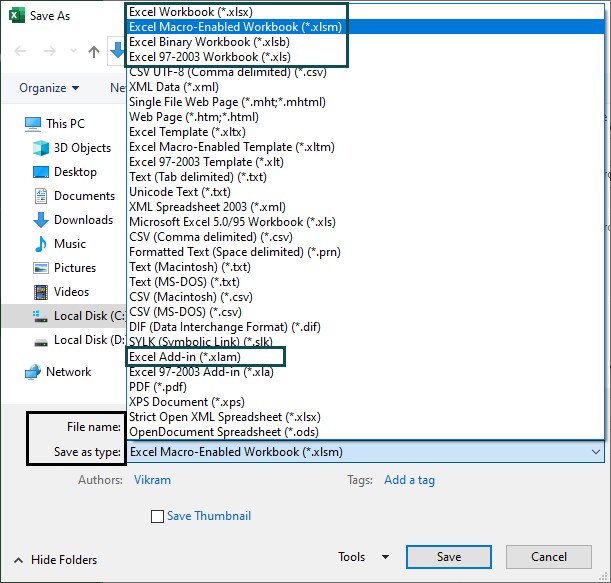Open the Organize menu
Screen dimensions: 611x583
[x=49, y=88]
